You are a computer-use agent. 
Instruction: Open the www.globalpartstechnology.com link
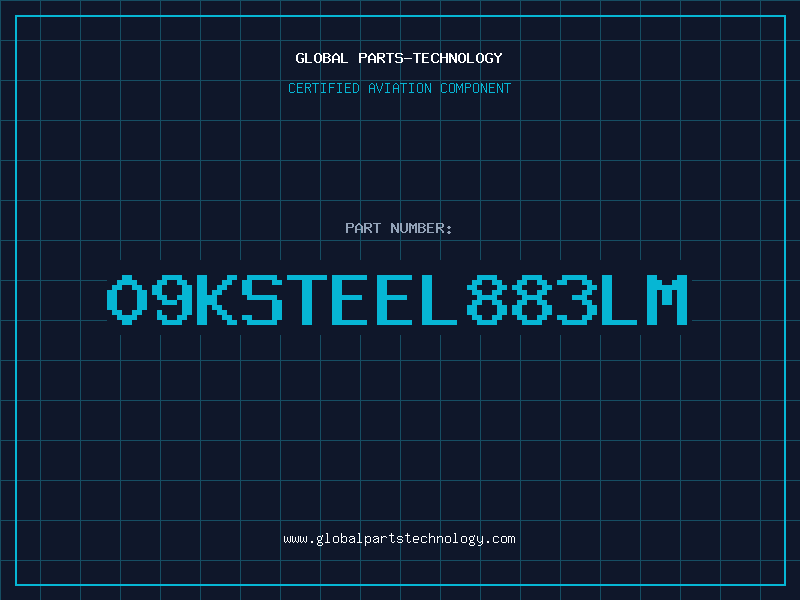point(399,539)
